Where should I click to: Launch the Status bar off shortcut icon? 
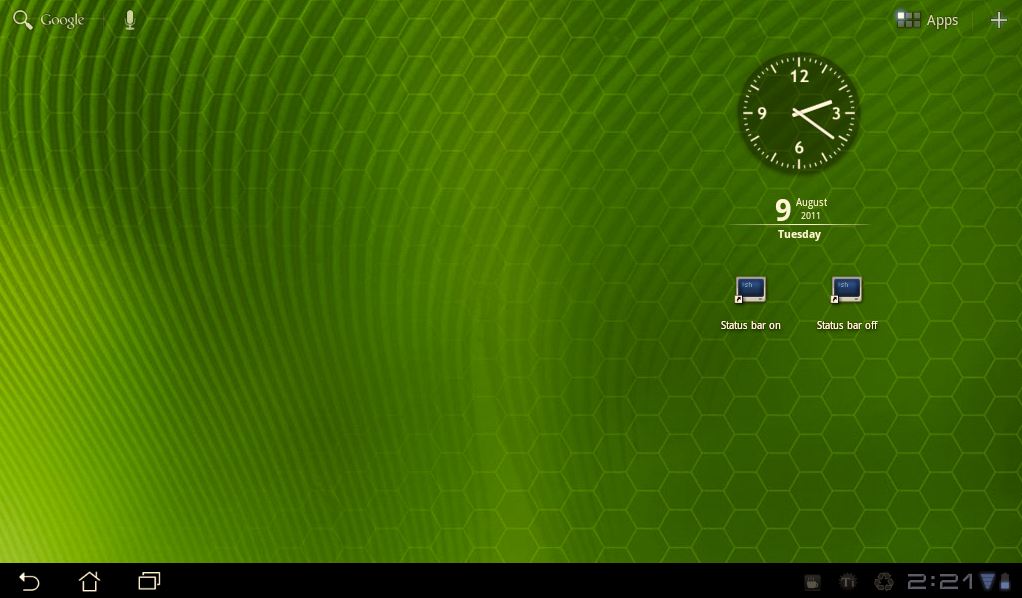tap(847, 290)
